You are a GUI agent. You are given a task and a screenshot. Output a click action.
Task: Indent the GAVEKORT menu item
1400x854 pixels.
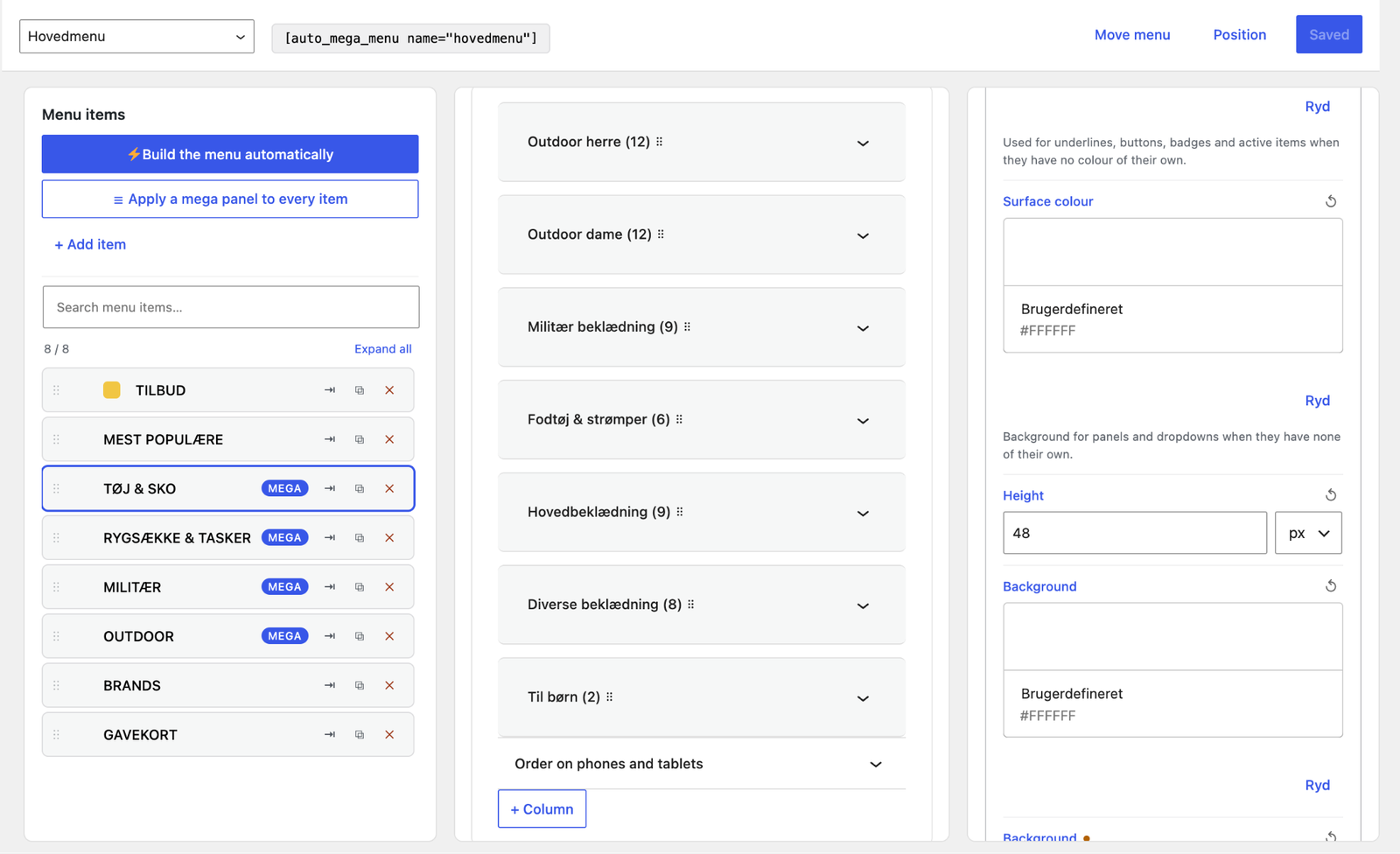pyautogui.click(x=330, y=735)
